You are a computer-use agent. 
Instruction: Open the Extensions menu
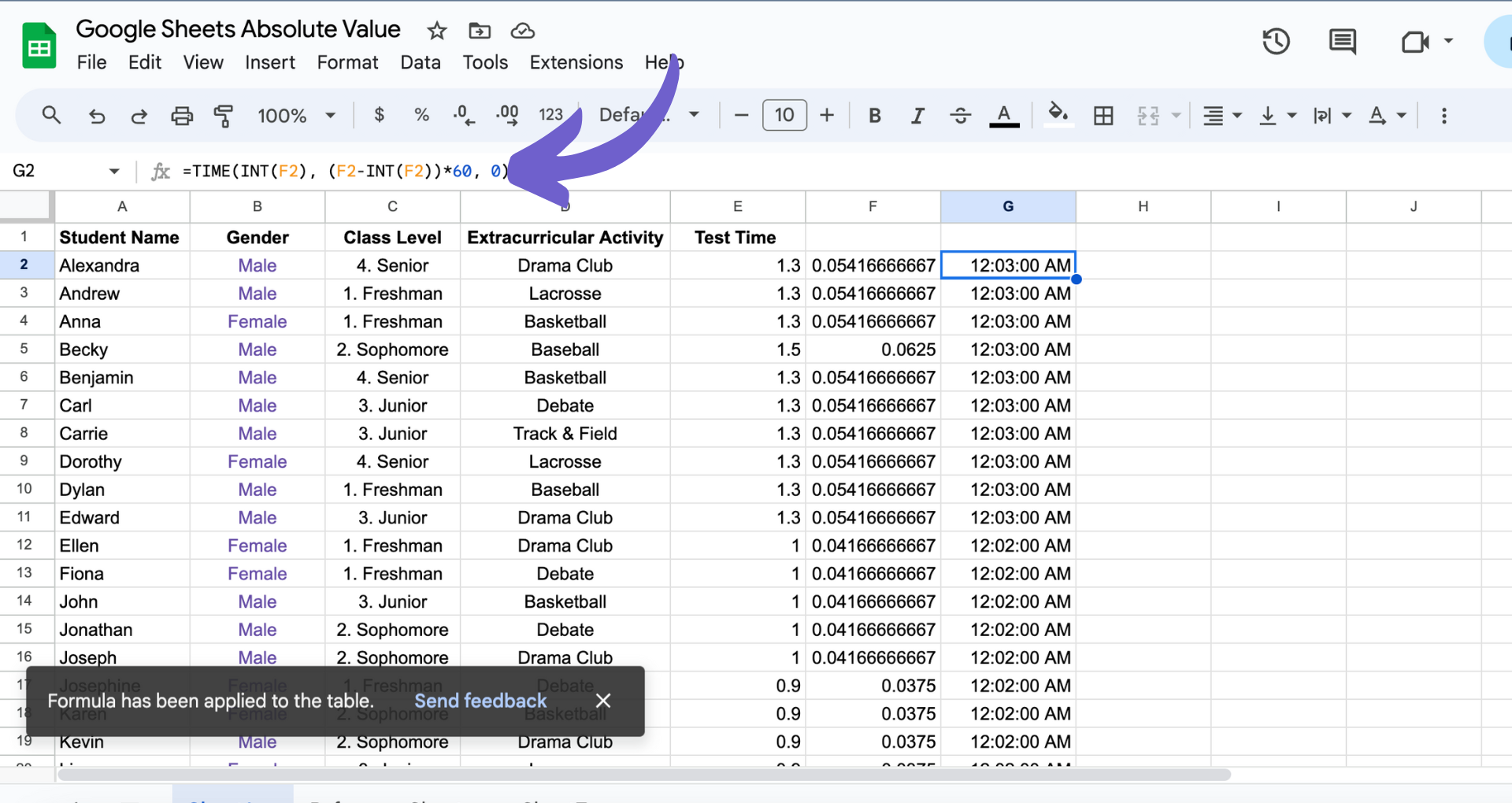[x=576, y=62]
